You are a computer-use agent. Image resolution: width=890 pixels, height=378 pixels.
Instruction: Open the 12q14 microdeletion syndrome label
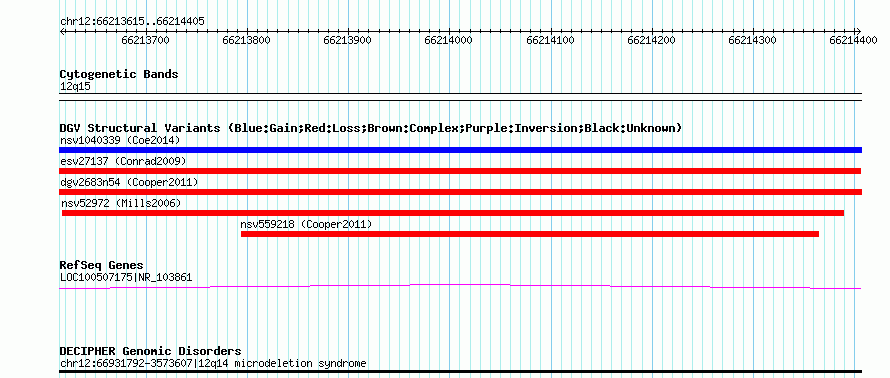[213, 363]
